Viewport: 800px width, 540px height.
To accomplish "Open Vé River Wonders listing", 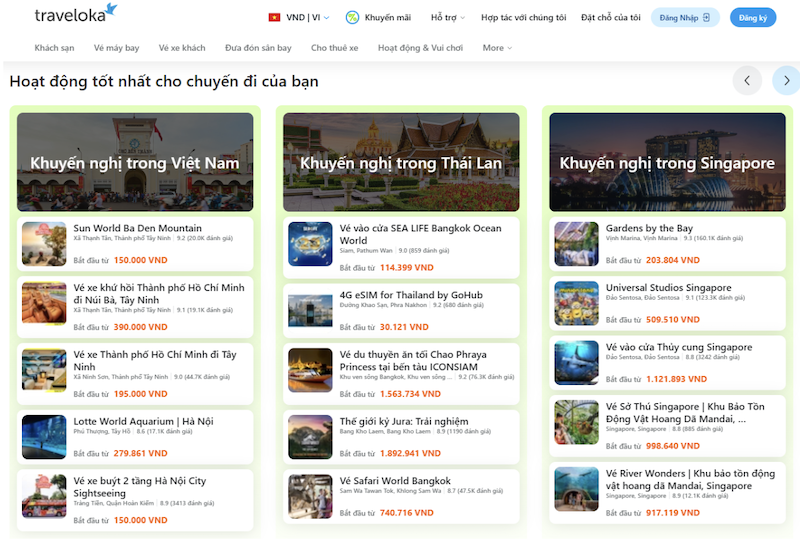I will (690, 479).
